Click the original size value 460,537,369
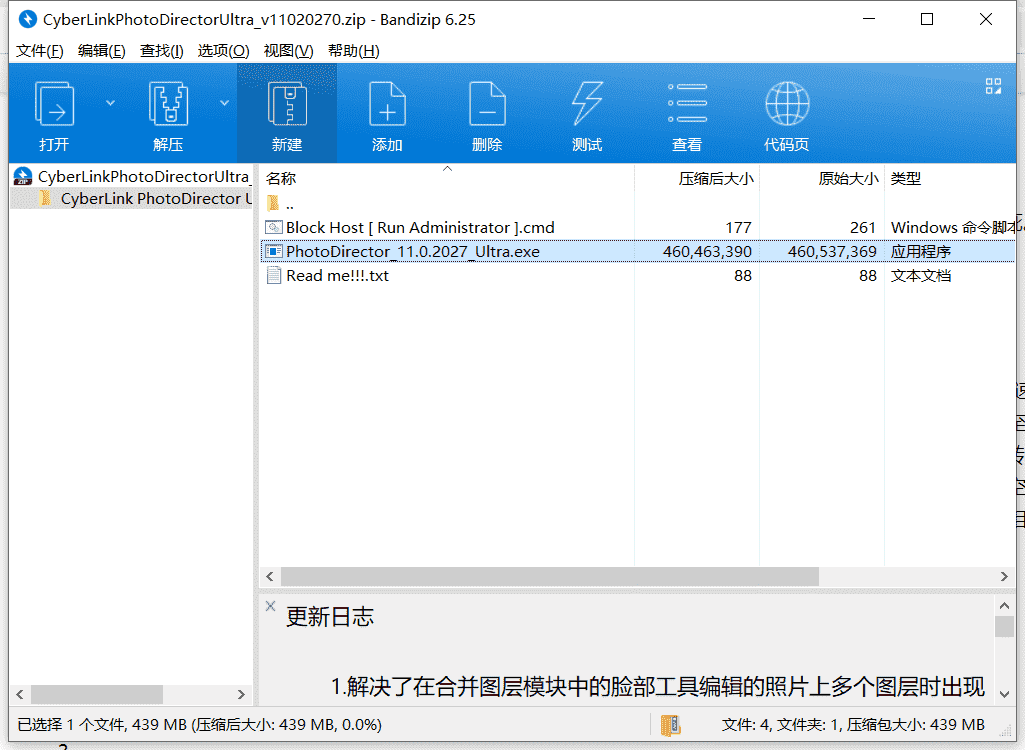Image resolution: width=1025 pixels, height=750 pixels. click(x=832, y=252)
